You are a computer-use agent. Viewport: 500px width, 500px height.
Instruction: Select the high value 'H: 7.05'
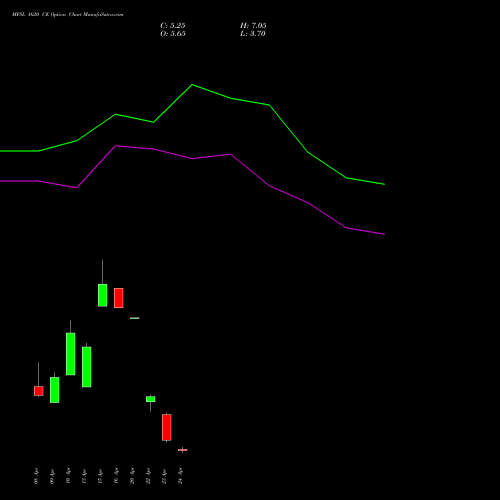click(253, 26)
